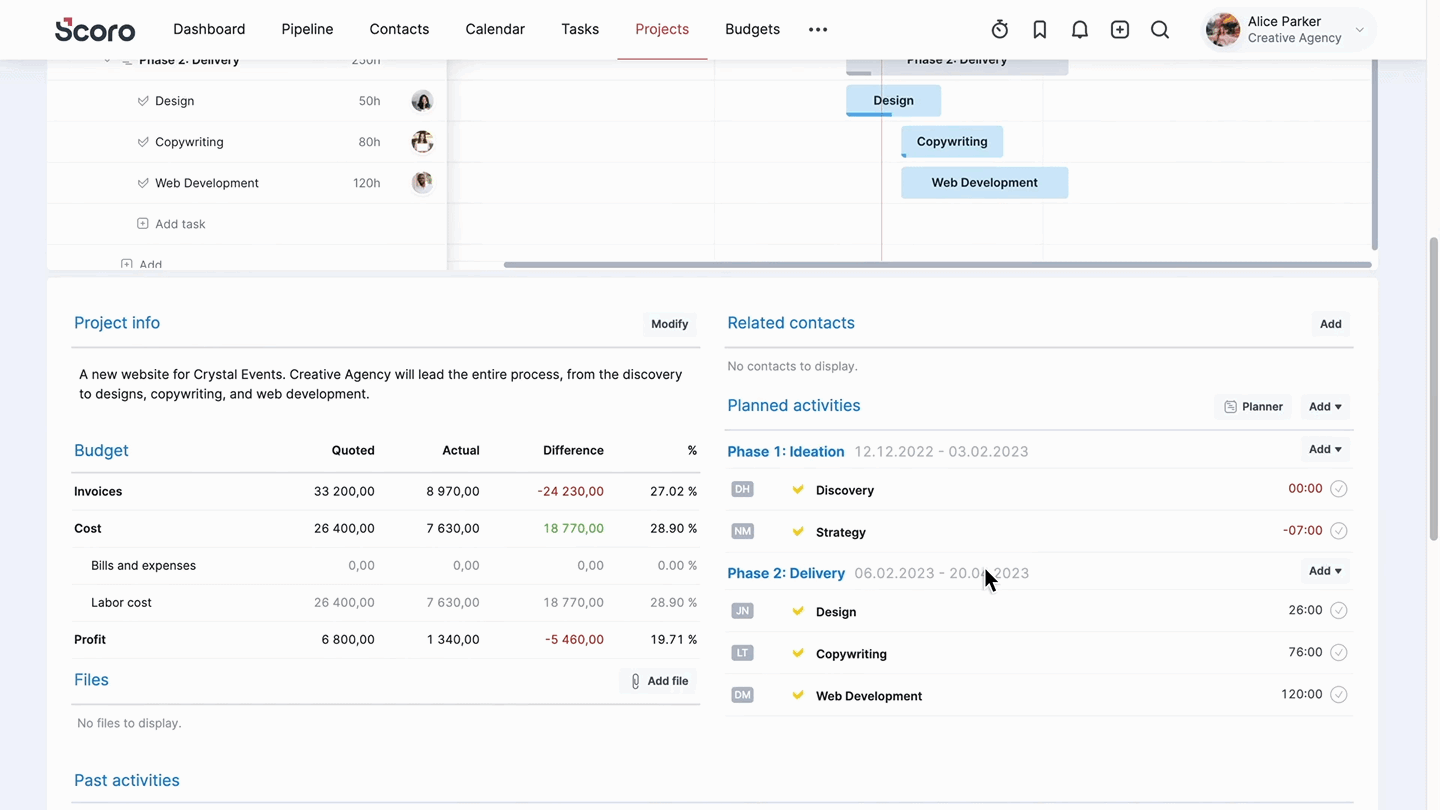The width and height of the screenshot is (1440, 810).
Task: Mark Design activity as done
Action: (x=1339, y=611)
